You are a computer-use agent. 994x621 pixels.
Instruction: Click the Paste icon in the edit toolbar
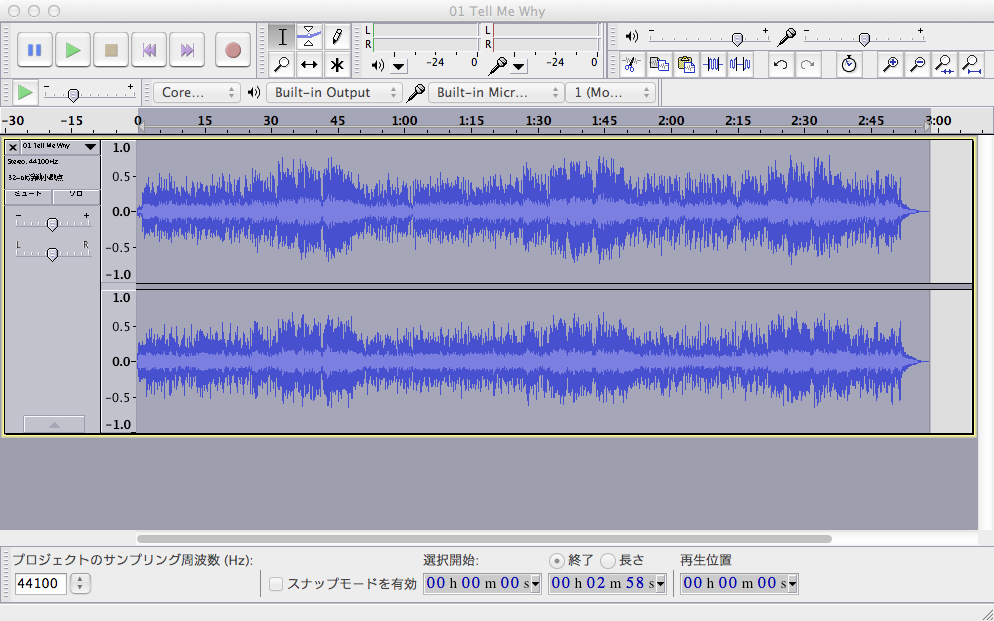pos(686,64)
